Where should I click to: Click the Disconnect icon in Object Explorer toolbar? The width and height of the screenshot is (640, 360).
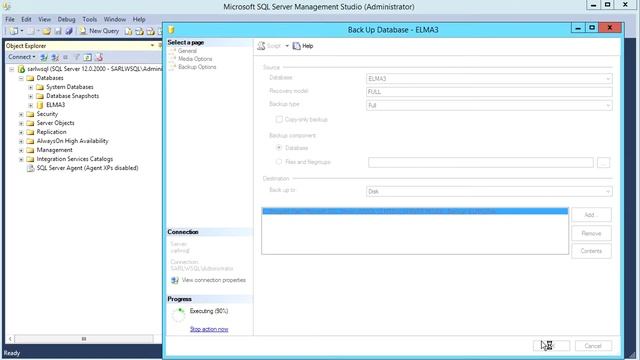click(x=55, y=57)
